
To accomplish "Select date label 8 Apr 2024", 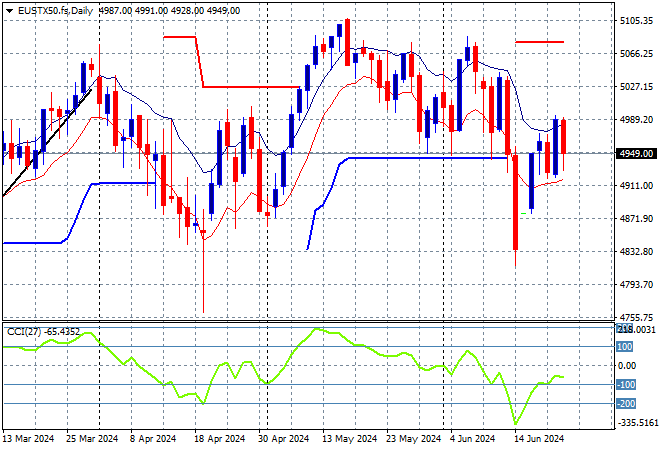I will tap(153, 439).
